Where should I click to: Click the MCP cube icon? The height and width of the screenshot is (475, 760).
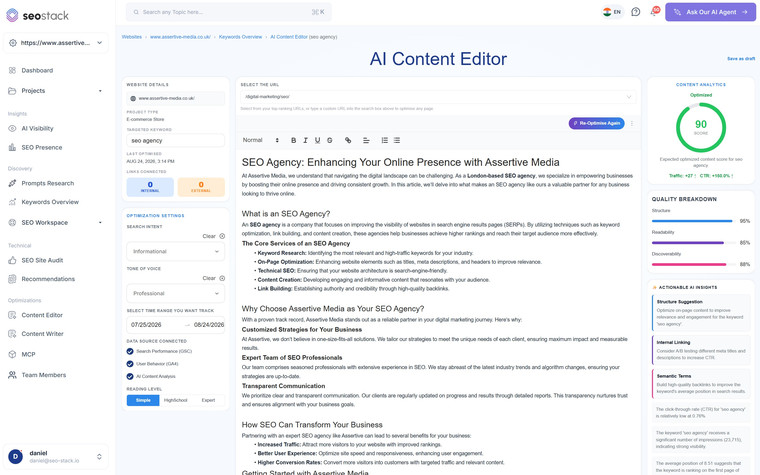point(12,354)
